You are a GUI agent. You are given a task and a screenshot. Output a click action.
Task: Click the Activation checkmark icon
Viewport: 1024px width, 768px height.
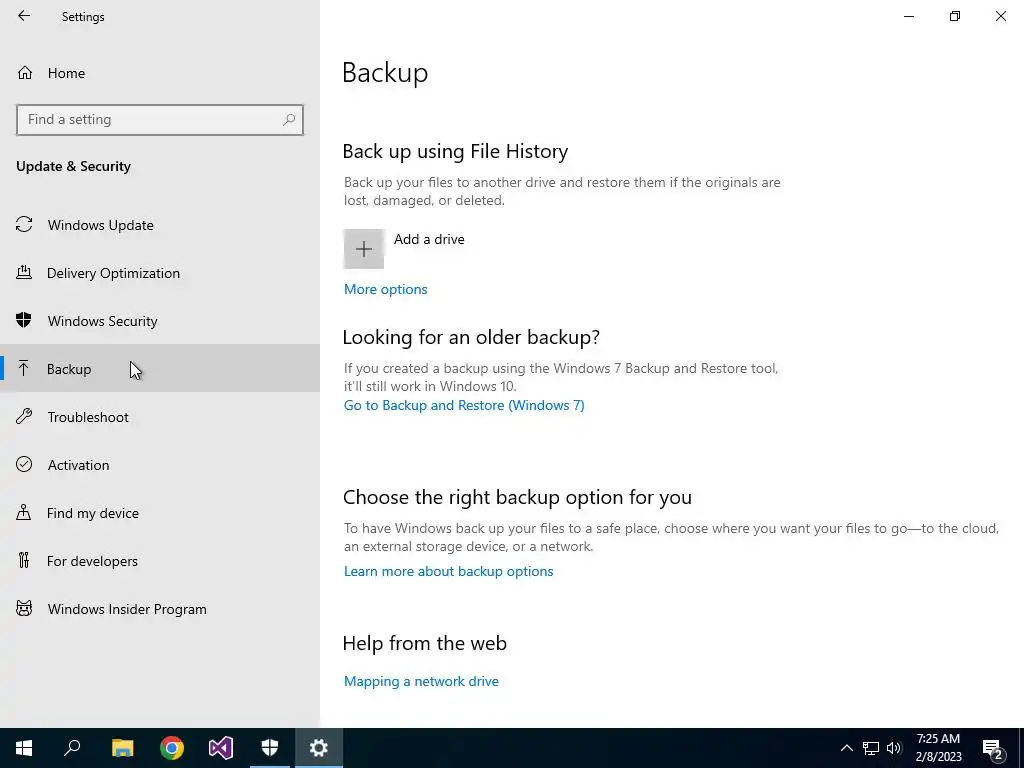[24, 464]
